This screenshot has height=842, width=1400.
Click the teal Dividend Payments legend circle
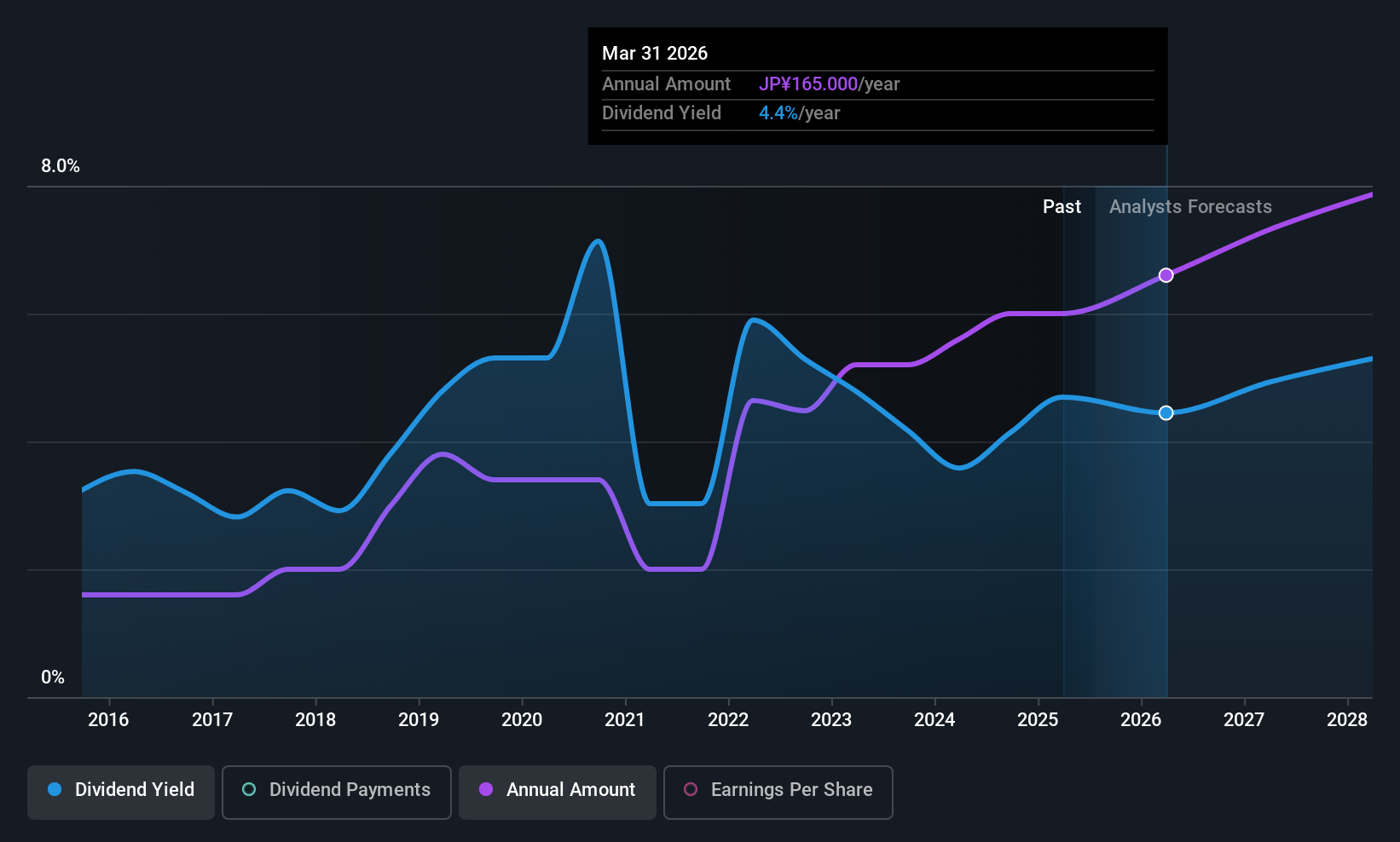pos(249,789)
